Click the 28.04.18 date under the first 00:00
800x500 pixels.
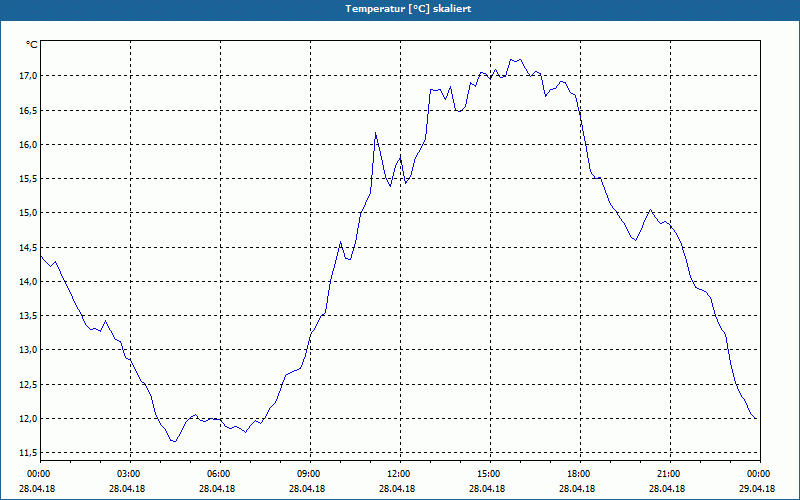tap(37, 489)
